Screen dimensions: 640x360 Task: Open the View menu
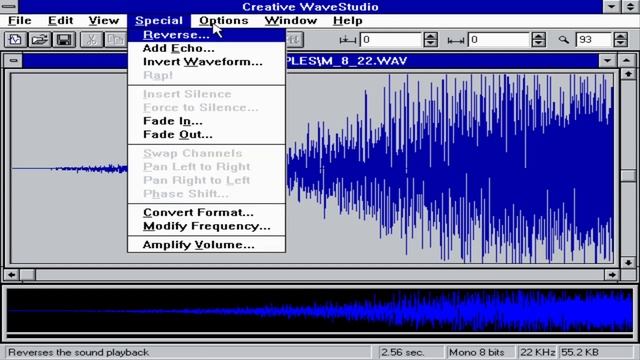click(104, 20)
